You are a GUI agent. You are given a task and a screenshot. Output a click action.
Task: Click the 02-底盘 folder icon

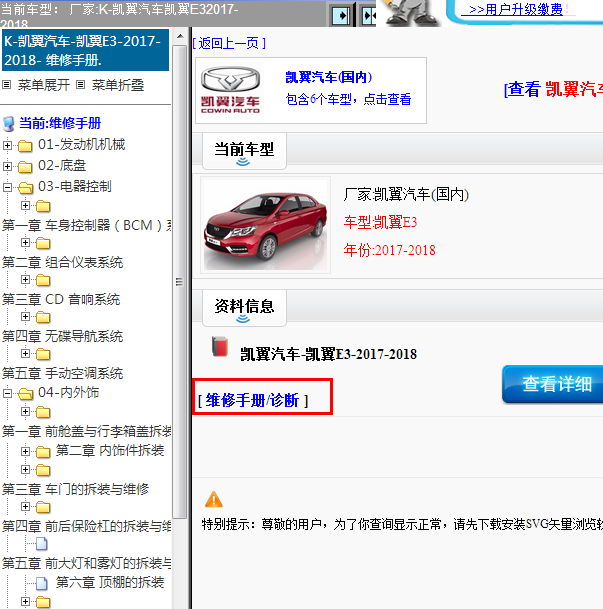25,167
